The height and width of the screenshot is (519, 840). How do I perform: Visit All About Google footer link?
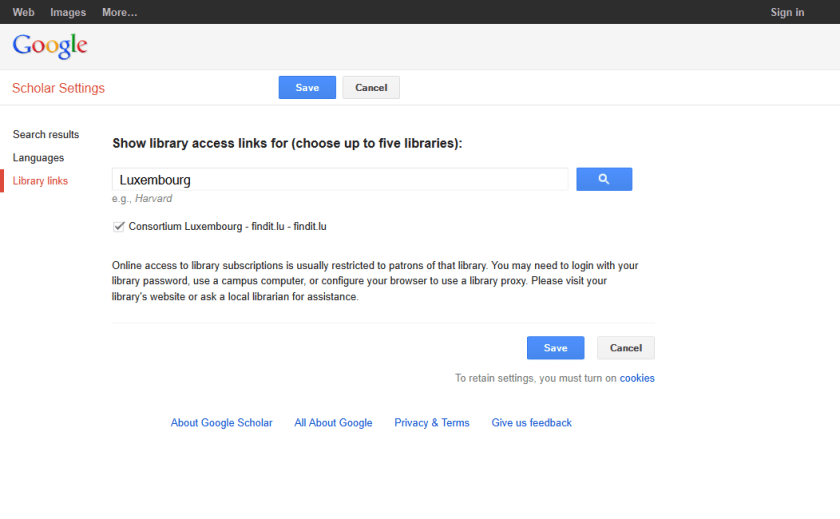(333, 423)
